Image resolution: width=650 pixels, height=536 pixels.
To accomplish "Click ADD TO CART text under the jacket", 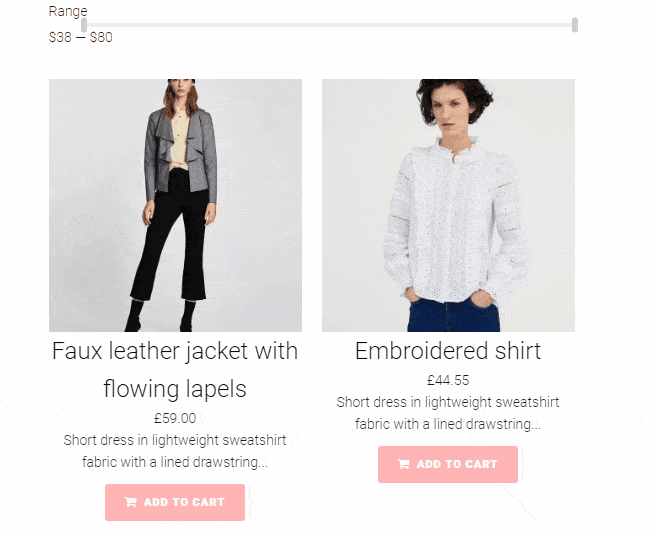I will coord(184,502).
